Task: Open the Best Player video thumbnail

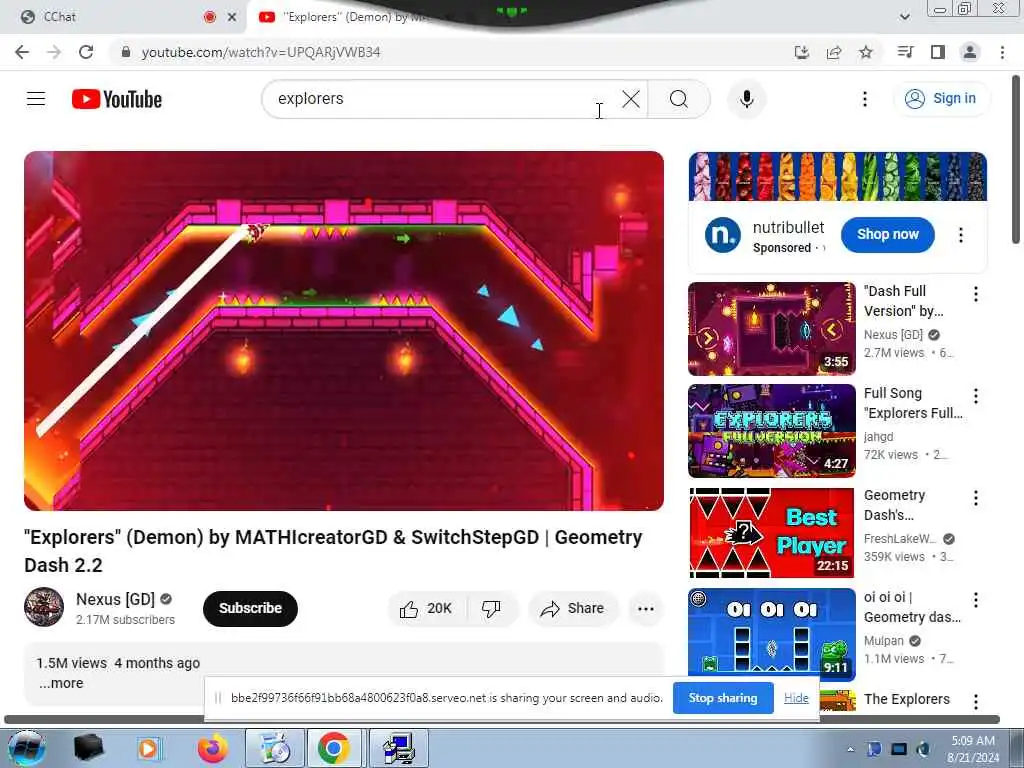Action: 771,533
